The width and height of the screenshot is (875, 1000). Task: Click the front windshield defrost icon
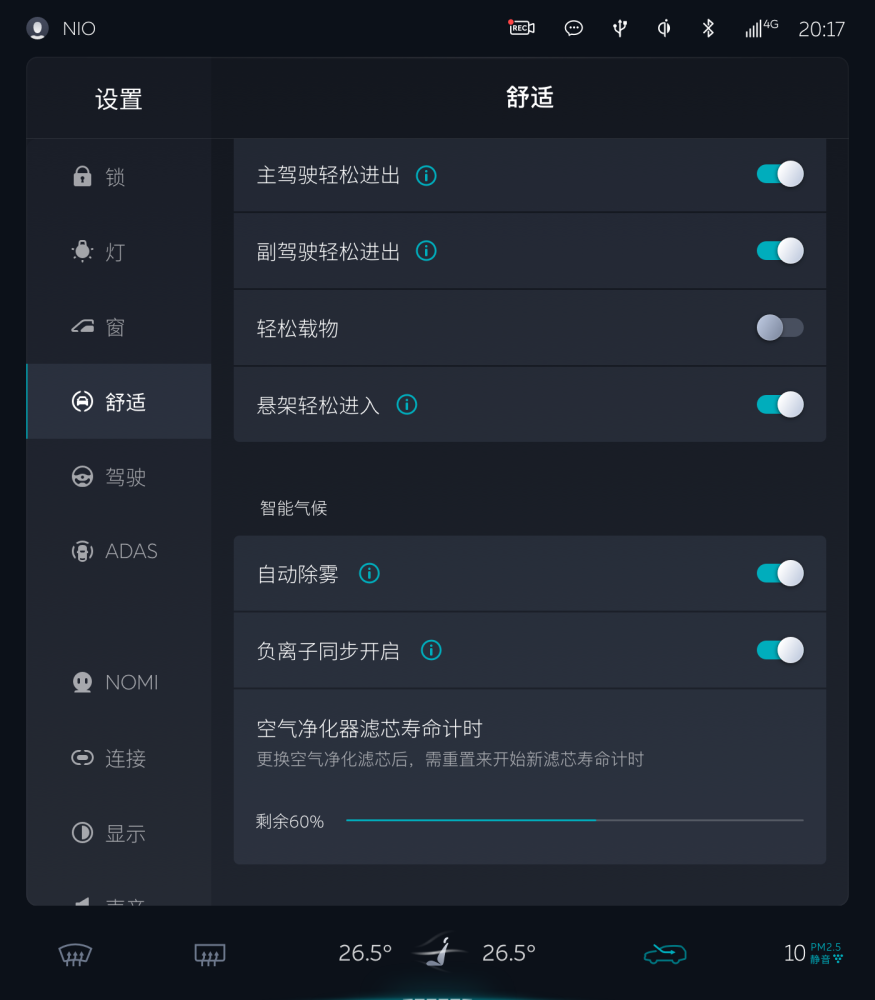pos(76,954)
